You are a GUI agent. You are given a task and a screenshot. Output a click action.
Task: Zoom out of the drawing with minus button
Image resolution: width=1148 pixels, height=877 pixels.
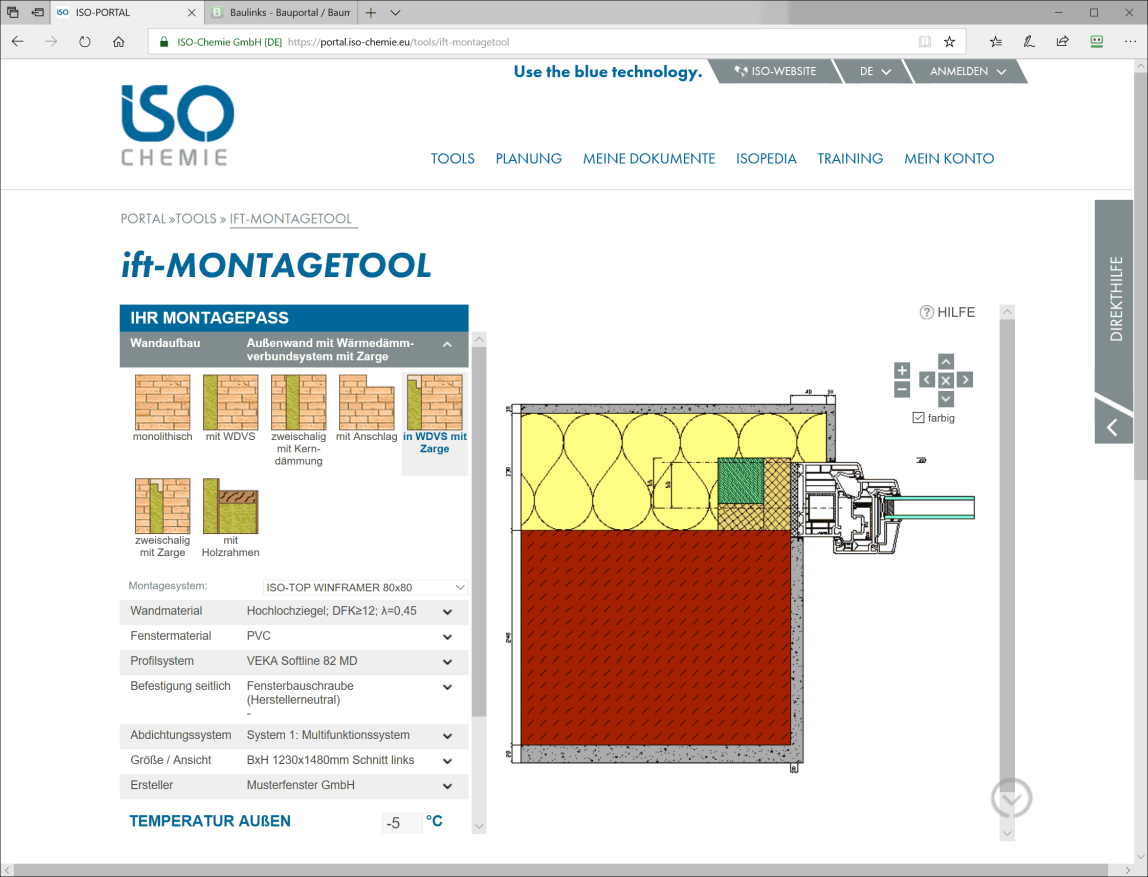[902, 389]
